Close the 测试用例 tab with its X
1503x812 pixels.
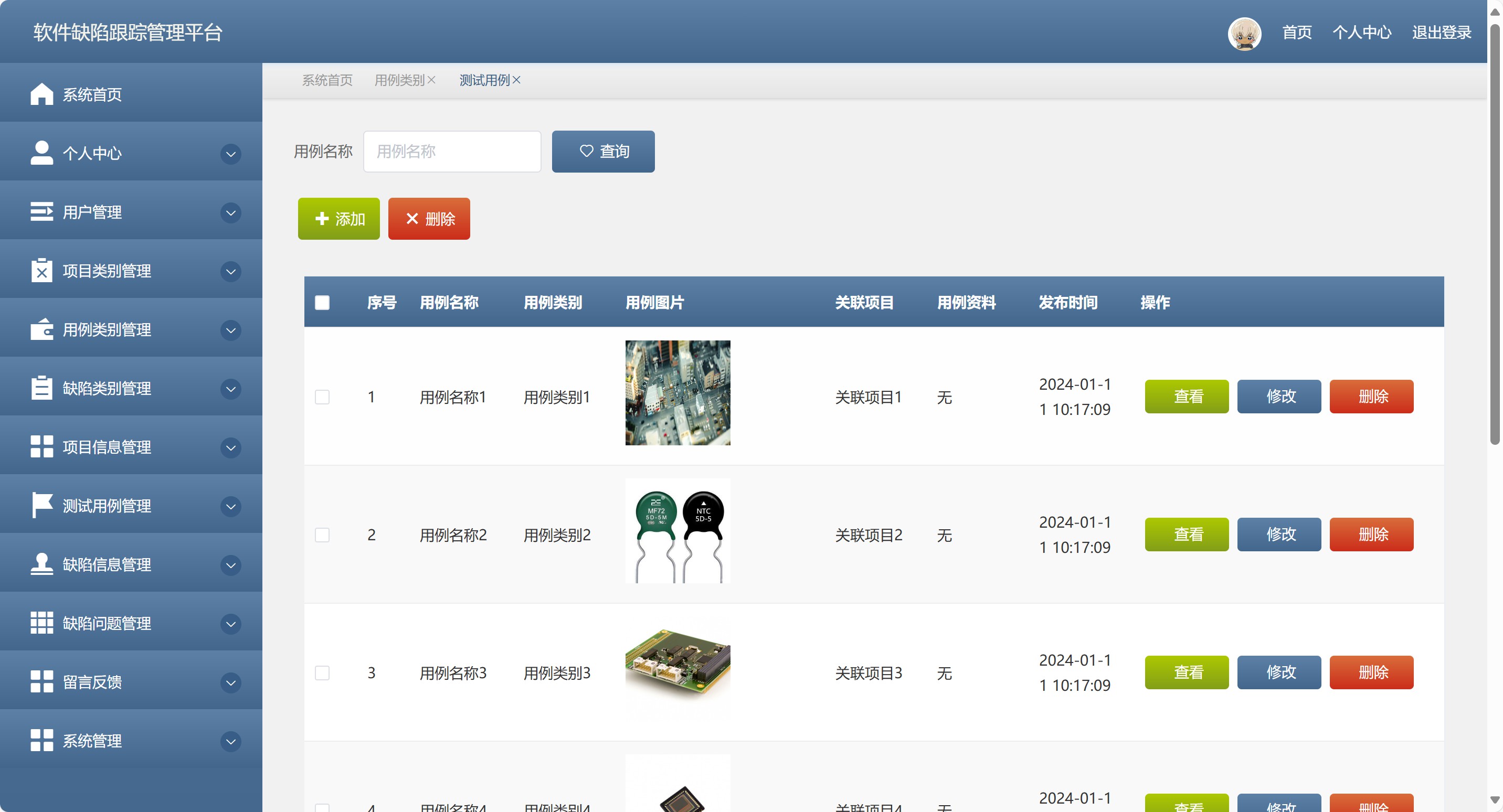tap(516, 80)
